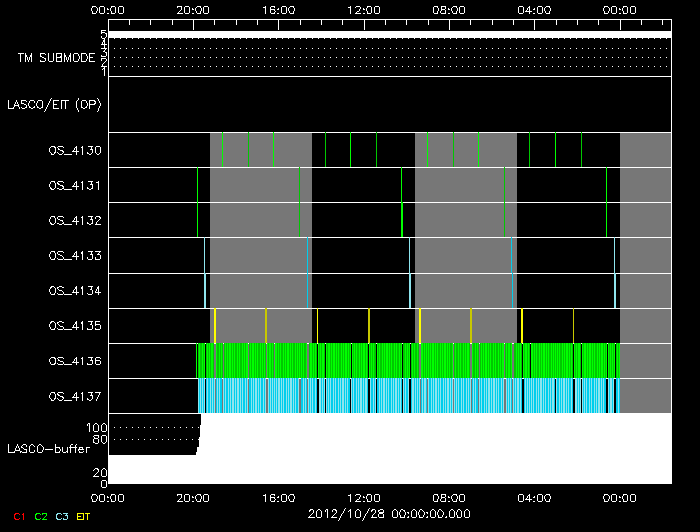Viewport: 700px width, 532px height.
Task: Click the TM SUBMODE label
Action: coord(57,58)
